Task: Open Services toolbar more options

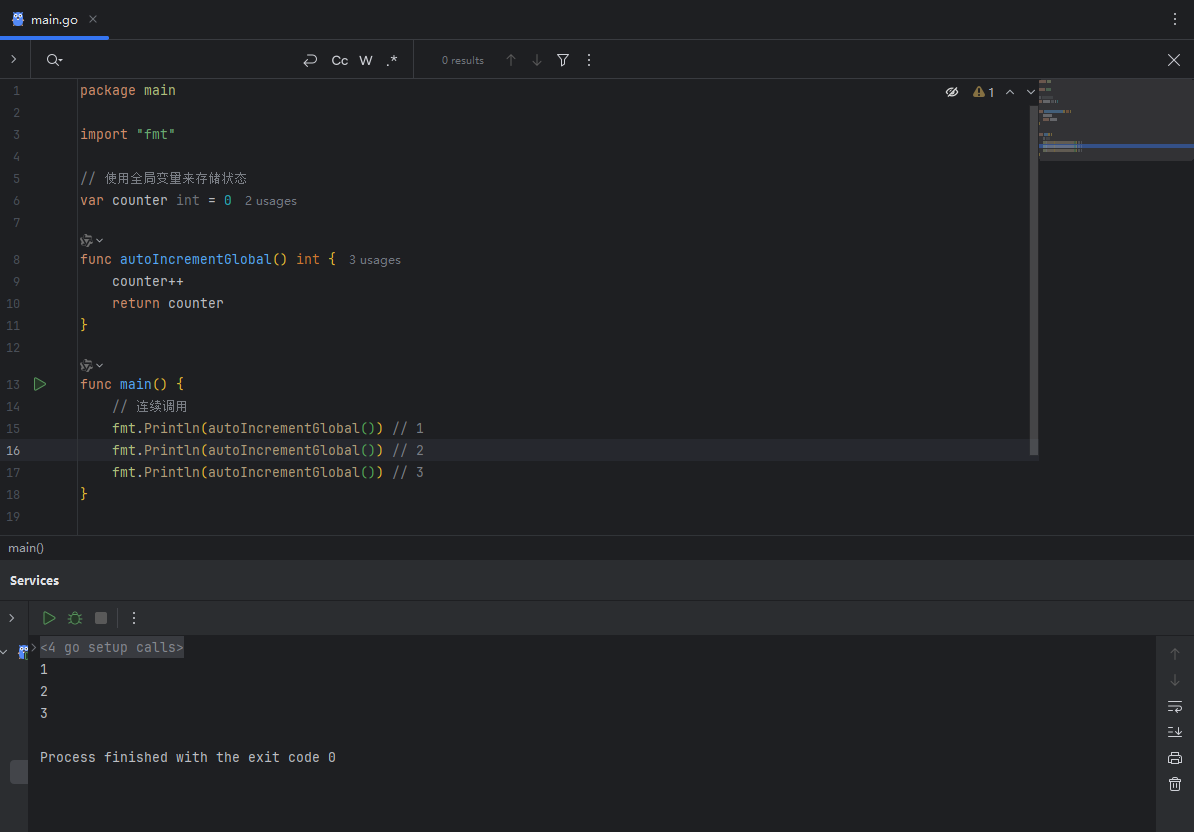Action: (134, 618)
